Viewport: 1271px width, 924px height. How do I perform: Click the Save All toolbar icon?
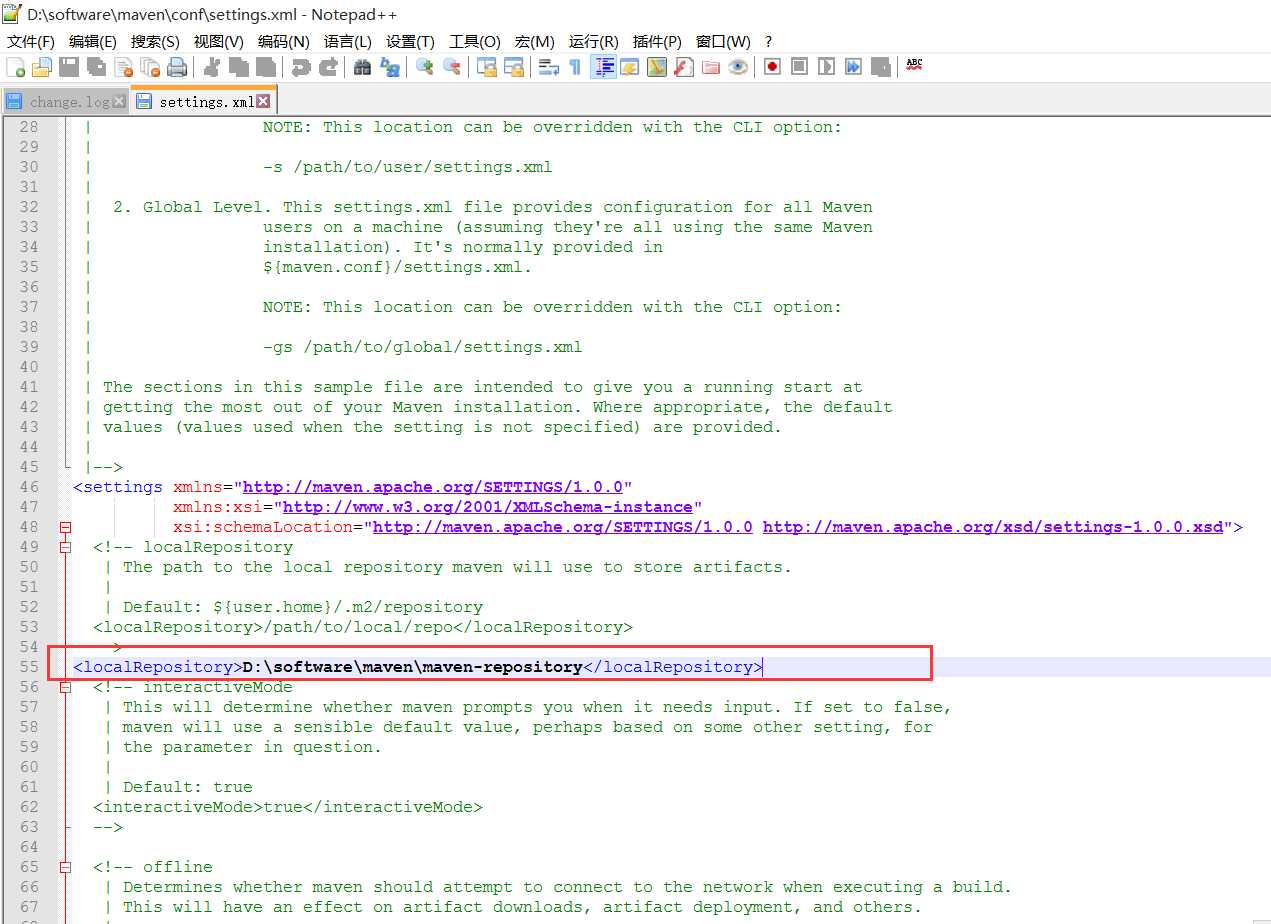(x=96, y=67)
